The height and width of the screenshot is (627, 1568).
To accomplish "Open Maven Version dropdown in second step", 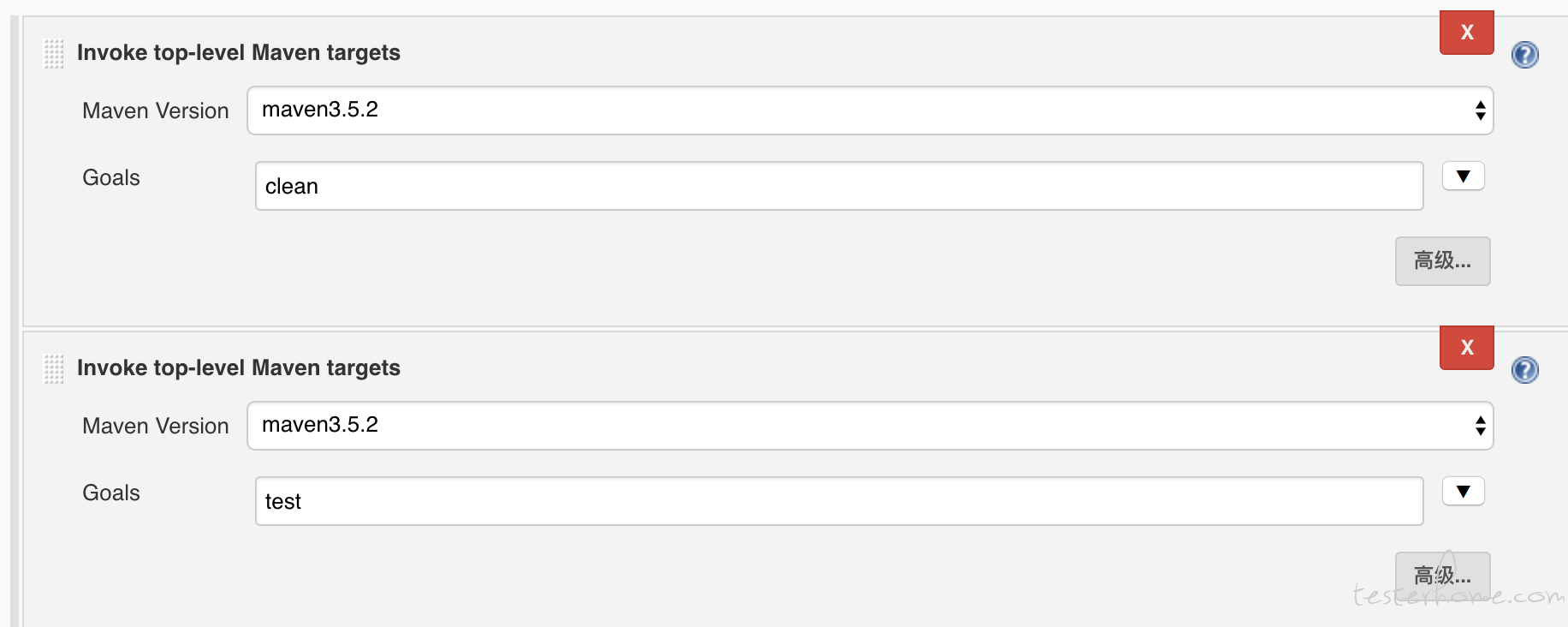I will click(870, 426).
